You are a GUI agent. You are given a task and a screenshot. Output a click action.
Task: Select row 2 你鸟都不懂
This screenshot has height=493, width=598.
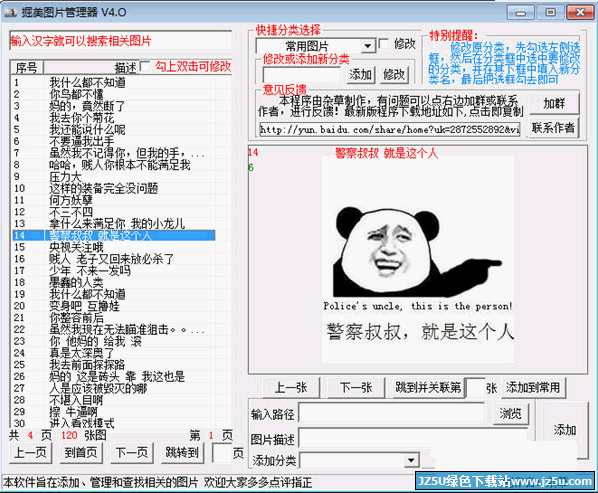[114, 94]
